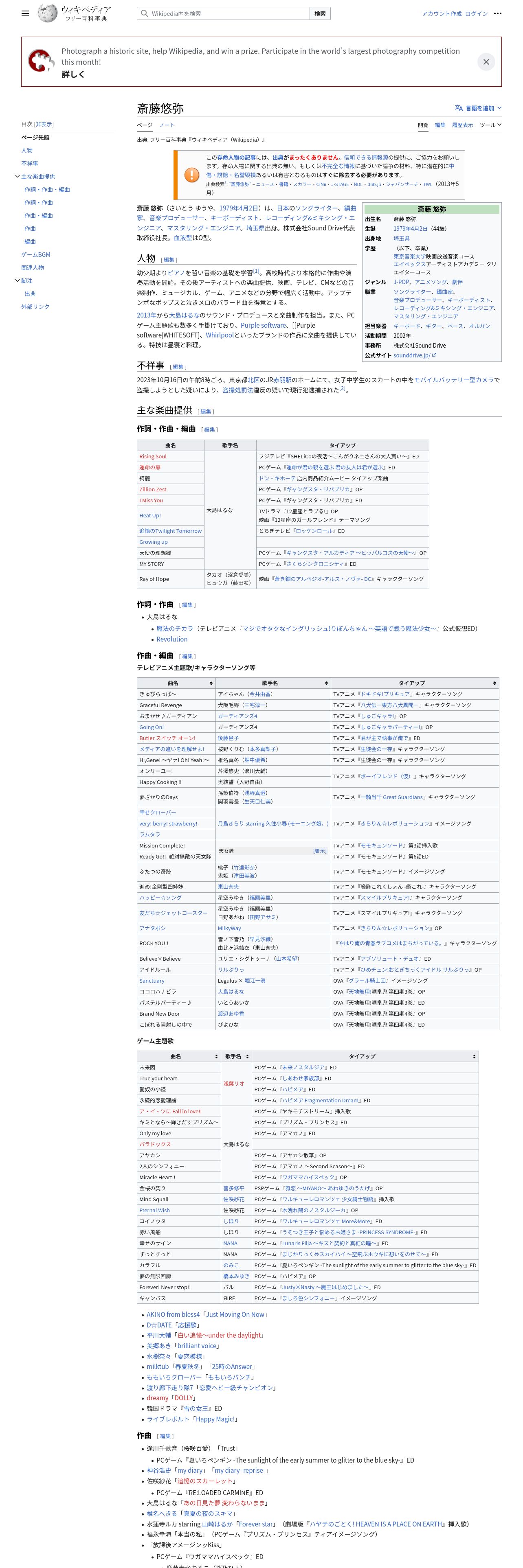Open Rising Soul red link
The height and width of the screenshot is (1568, 523).
pyautogui.click(x=153, y=457)
